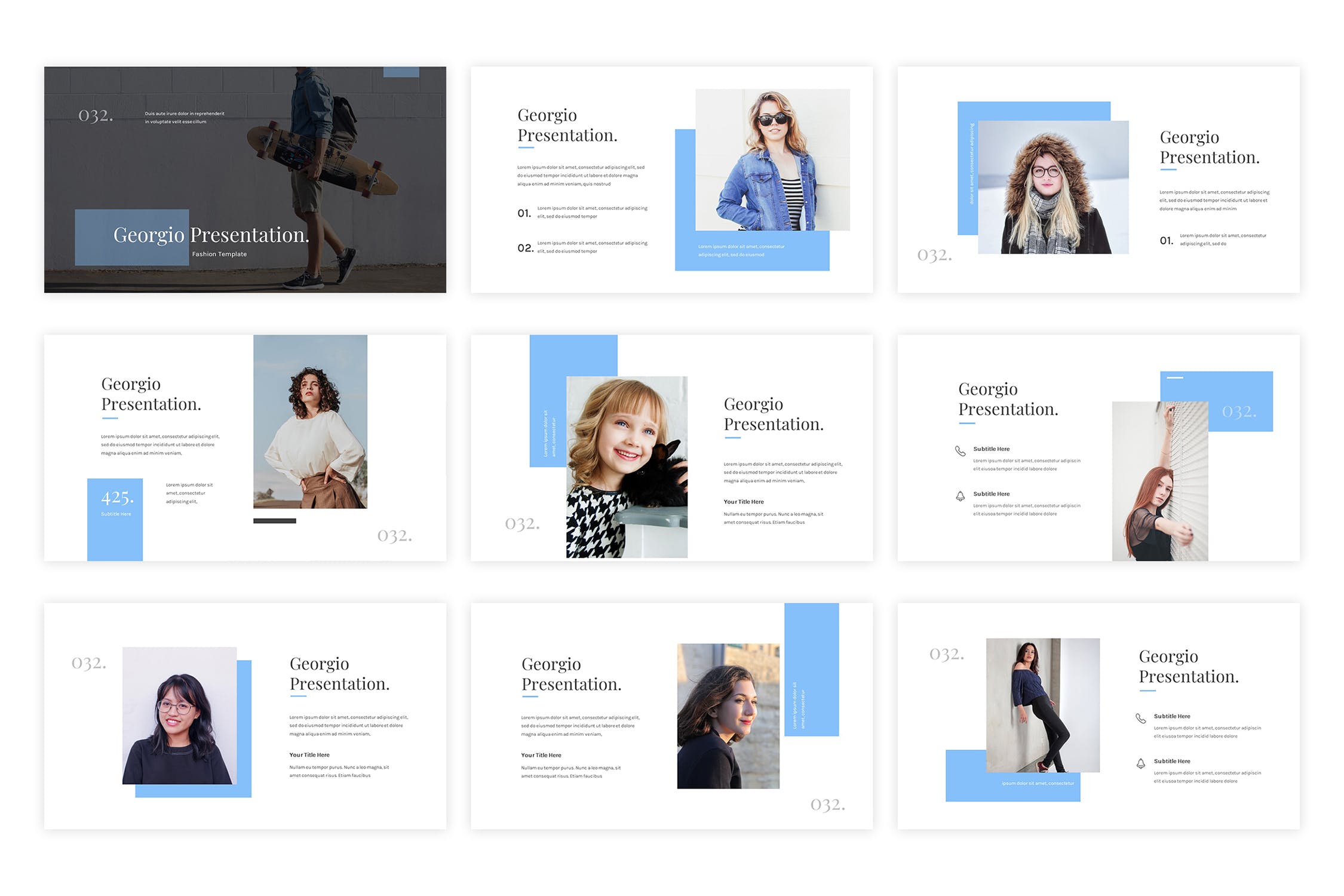Click the bell icon in blinds-photo slide
Screen dimensions: 1344x896
tap(960, 496)
